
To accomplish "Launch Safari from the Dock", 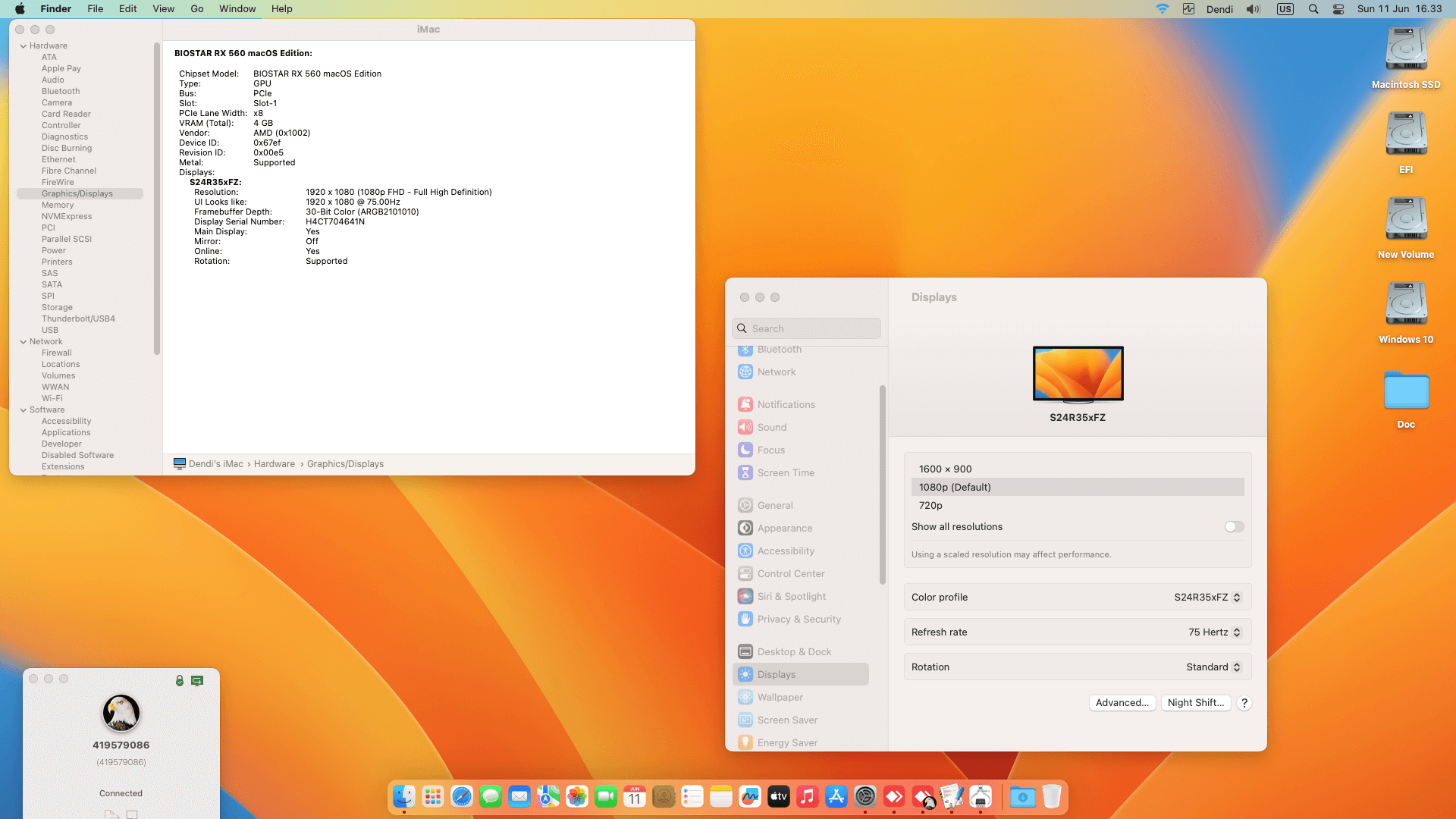I will [x=462, y=796].
